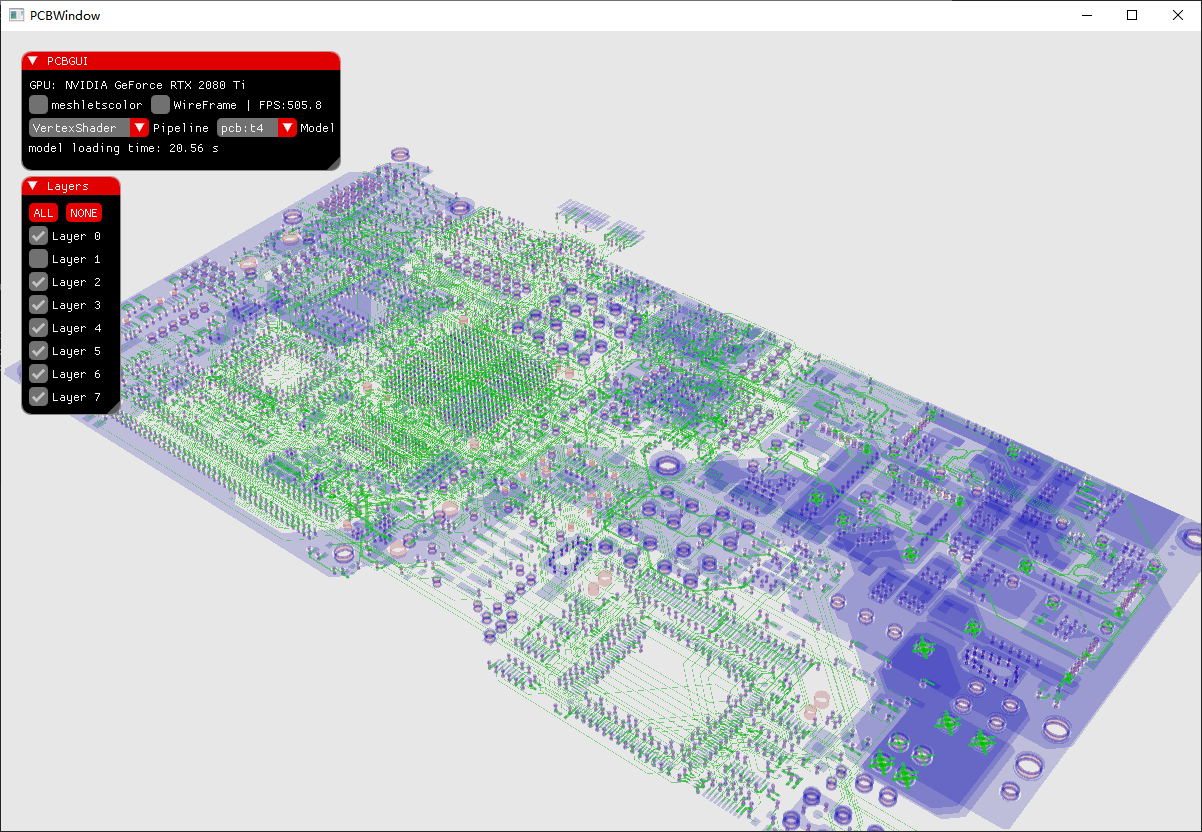Click the FPS:505.8 readout

click(x=290, y=105)
